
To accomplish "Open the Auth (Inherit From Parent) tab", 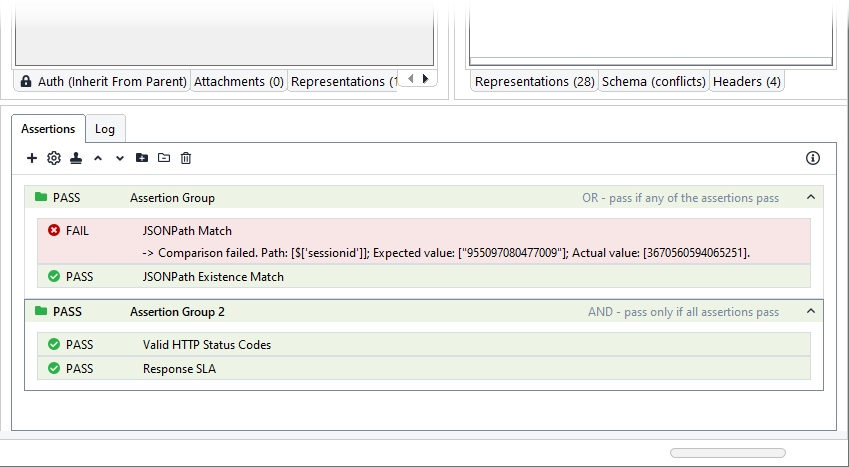I will (x=102, y=81).
